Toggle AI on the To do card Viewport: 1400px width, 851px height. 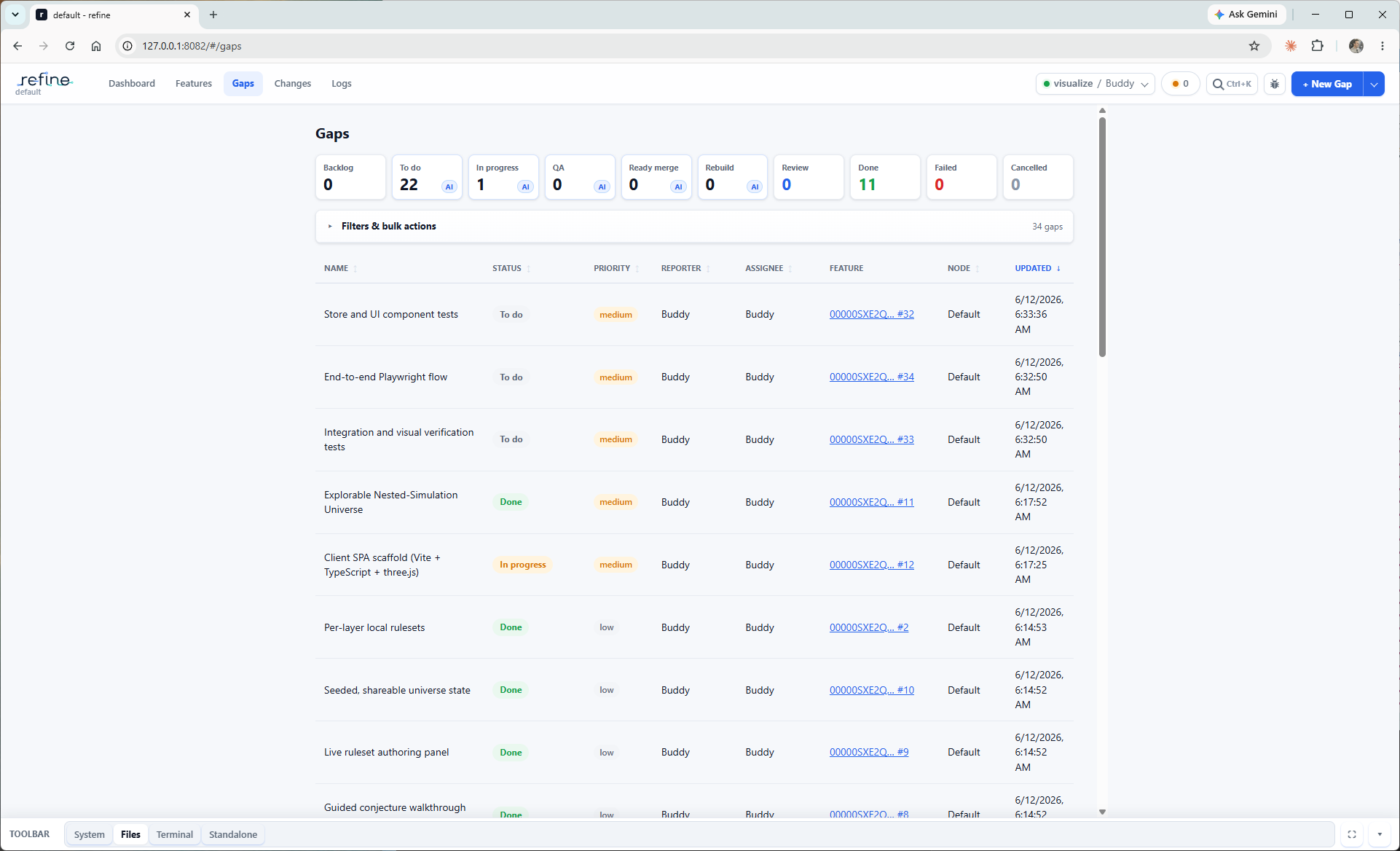click(x=449, y=187)
